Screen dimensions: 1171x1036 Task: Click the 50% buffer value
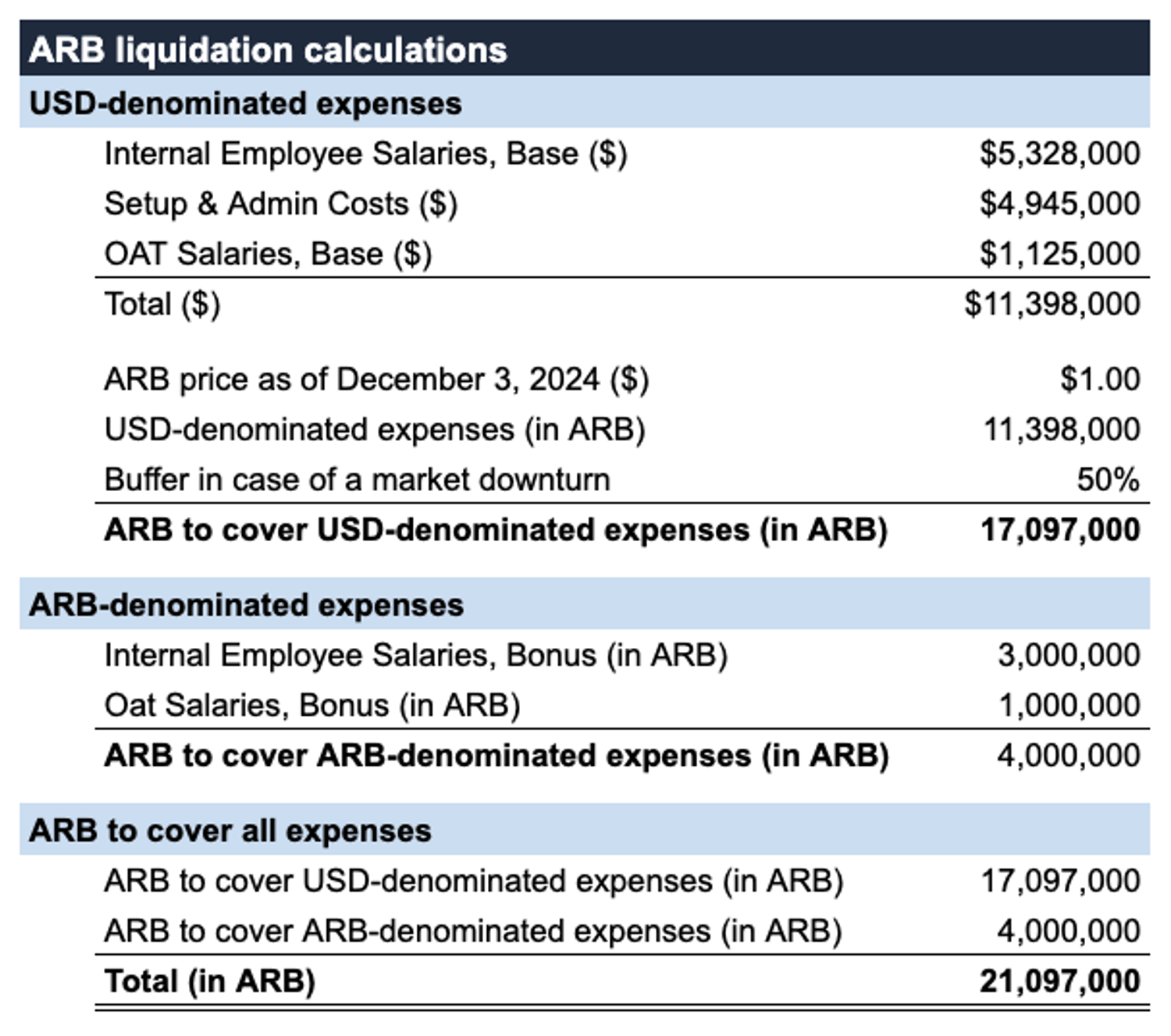[x=1108, y=479]
